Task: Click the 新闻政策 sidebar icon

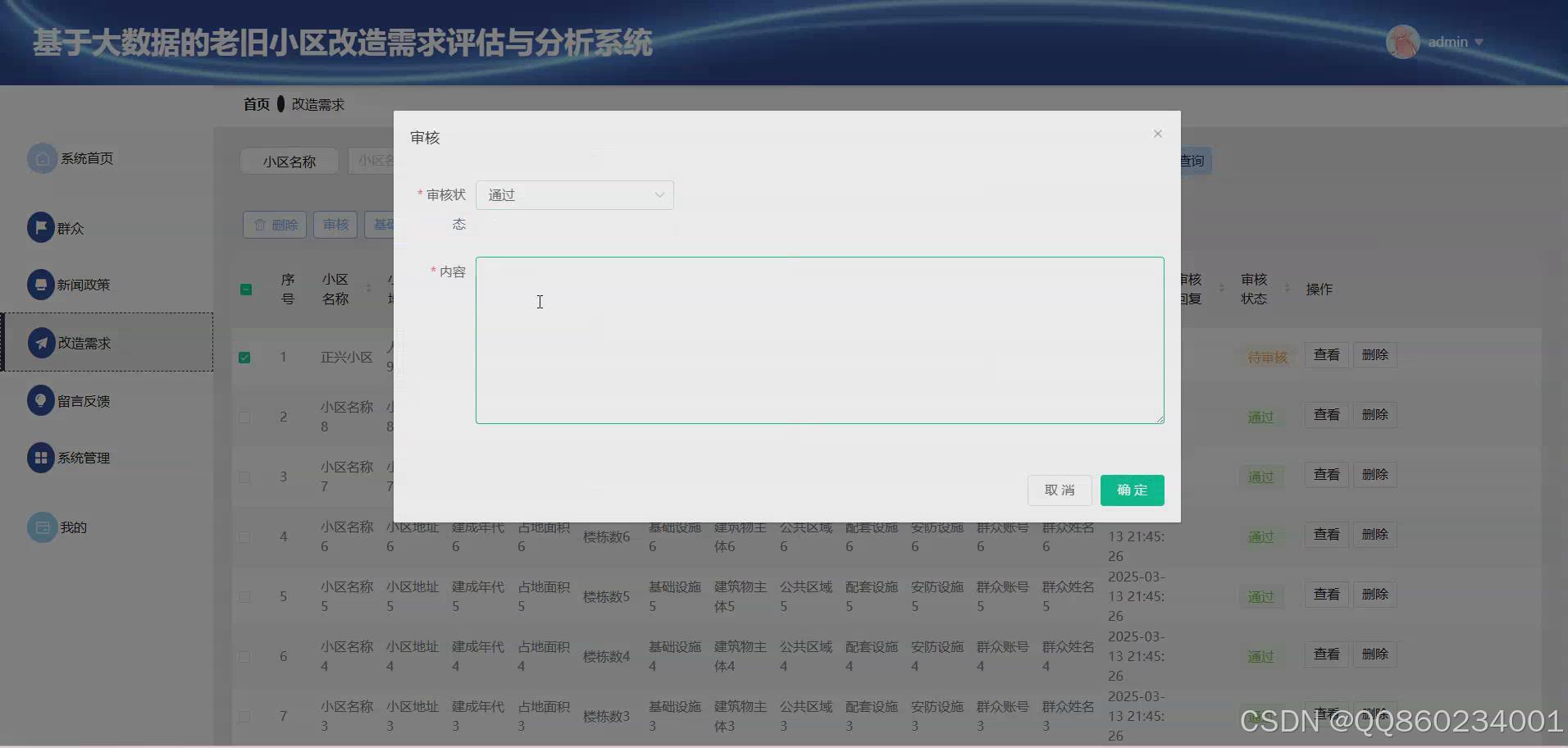Action: coord(41,285)
